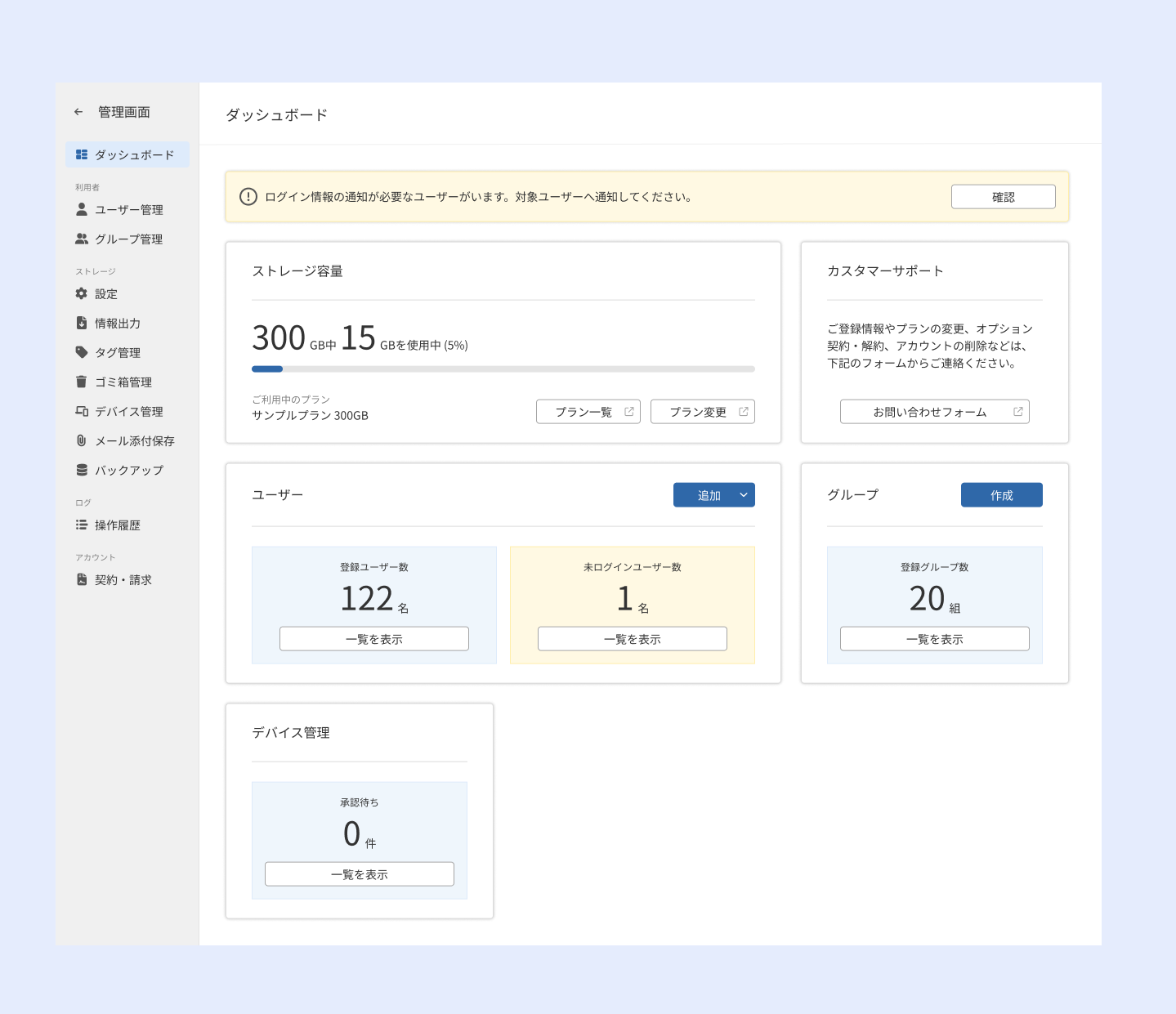Click the ゴミ箱管理 trash icon

click(x=82, y=382)
